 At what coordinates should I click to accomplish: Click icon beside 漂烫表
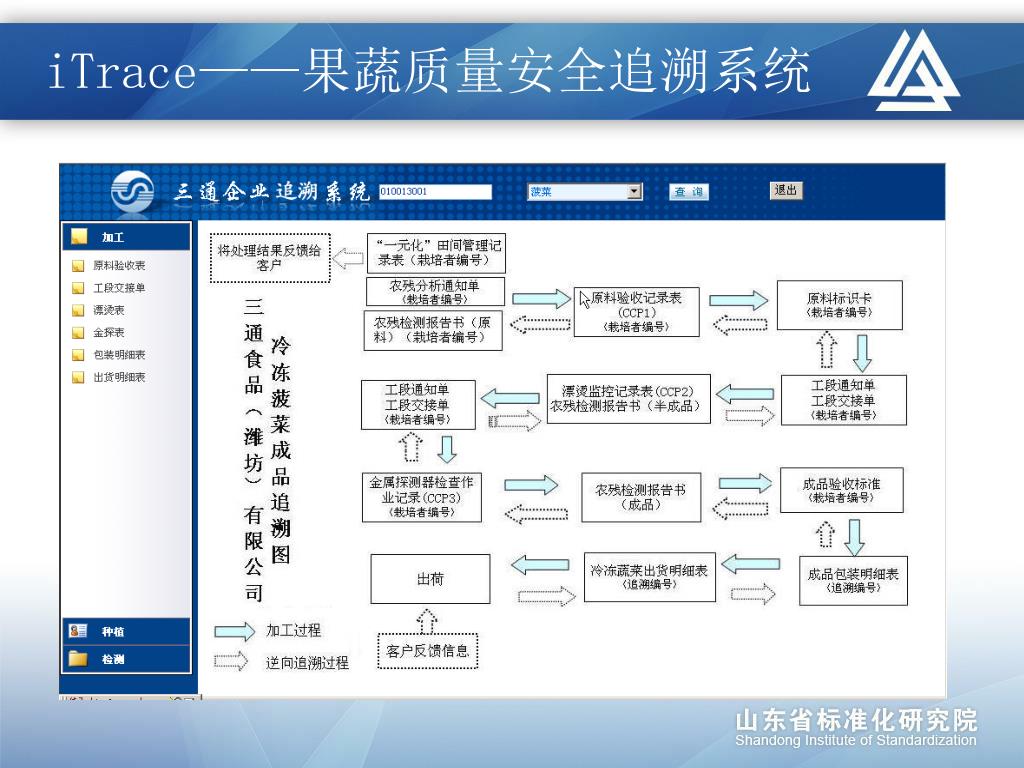pyautogui.click(x=78, y=310)
